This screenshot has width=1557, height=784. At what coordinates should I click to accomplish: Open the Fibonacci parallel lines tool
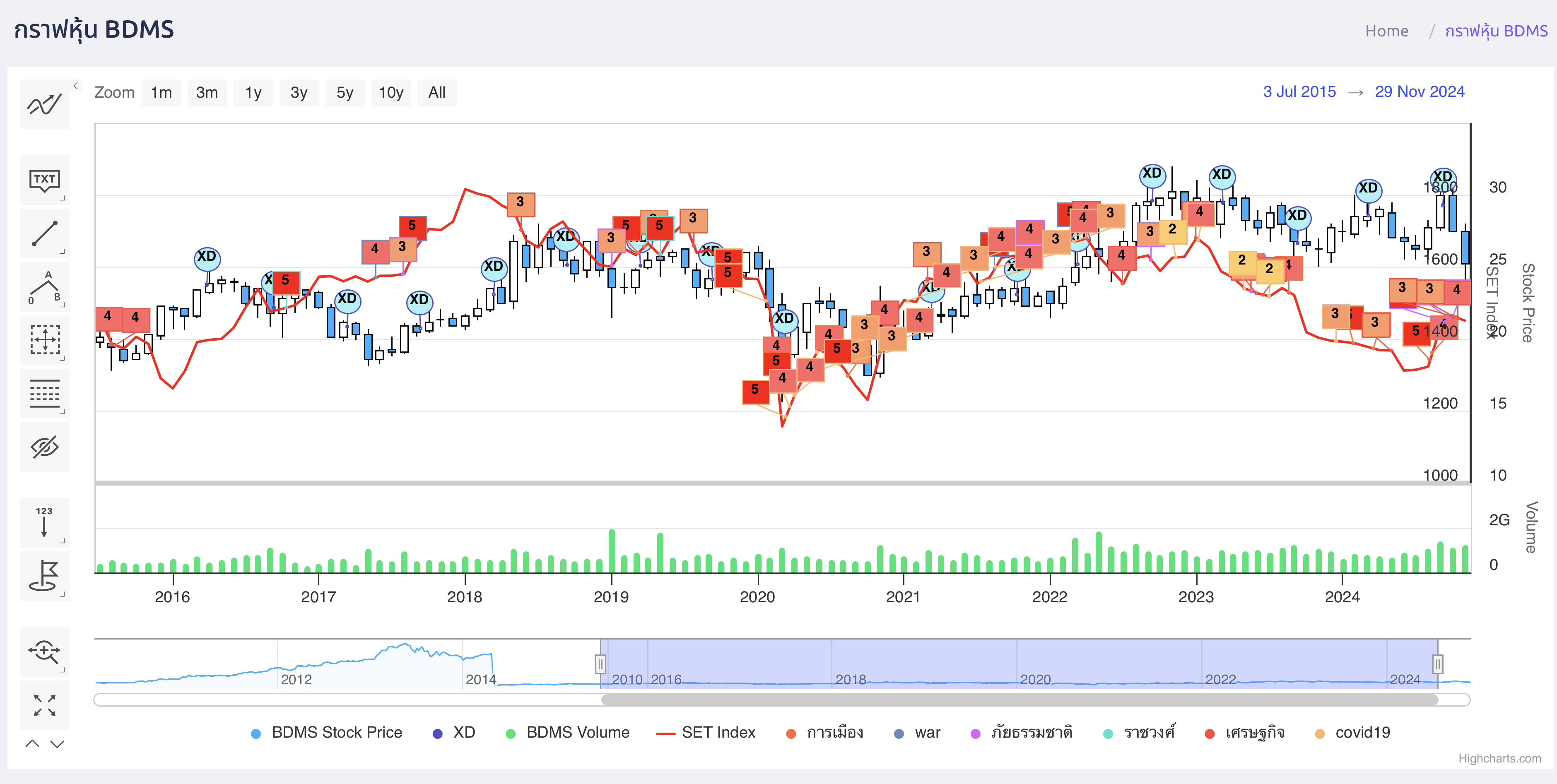(x=45, y=394)
